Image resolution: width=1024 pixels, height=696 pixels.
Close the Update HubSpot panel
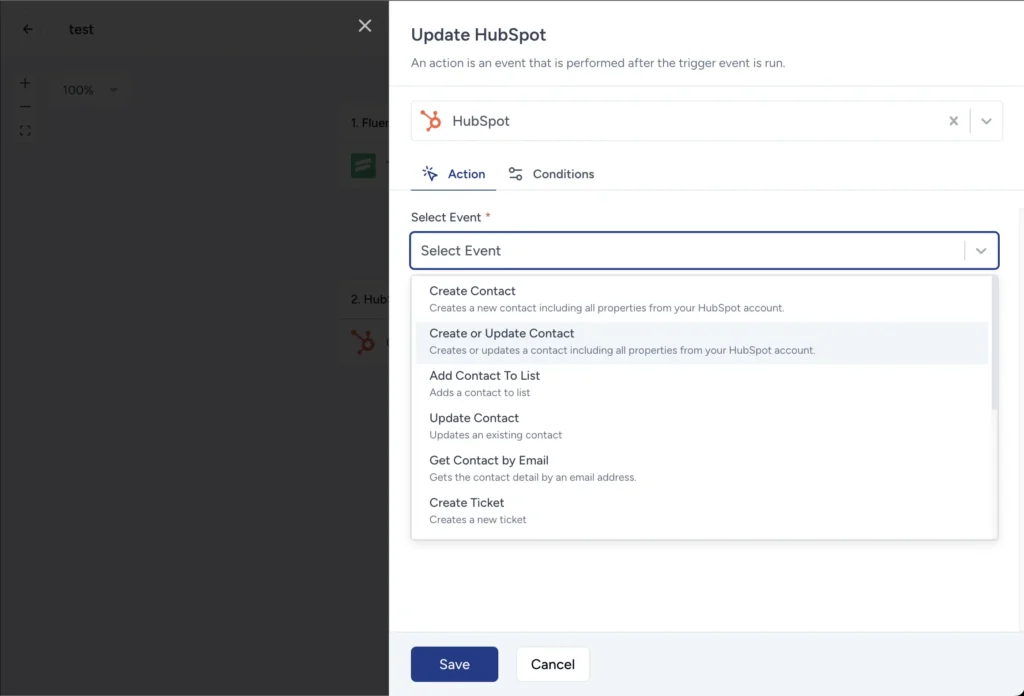point(364,25)
